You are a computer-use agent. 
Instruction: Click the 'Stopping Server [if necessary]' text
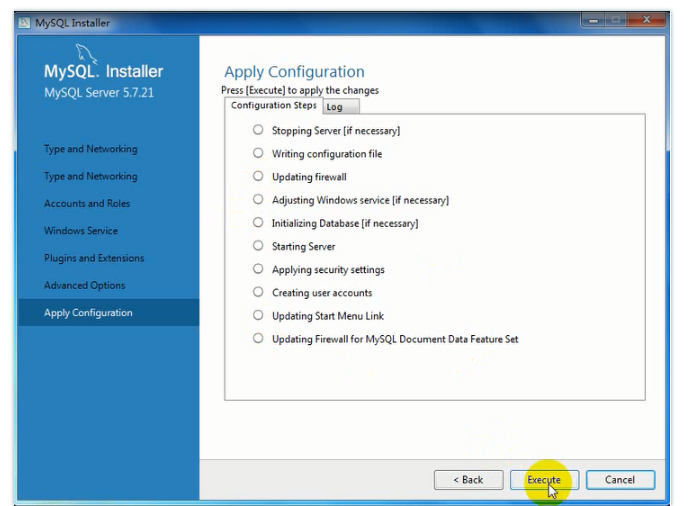pyautogui.click(x=336, y=131)
